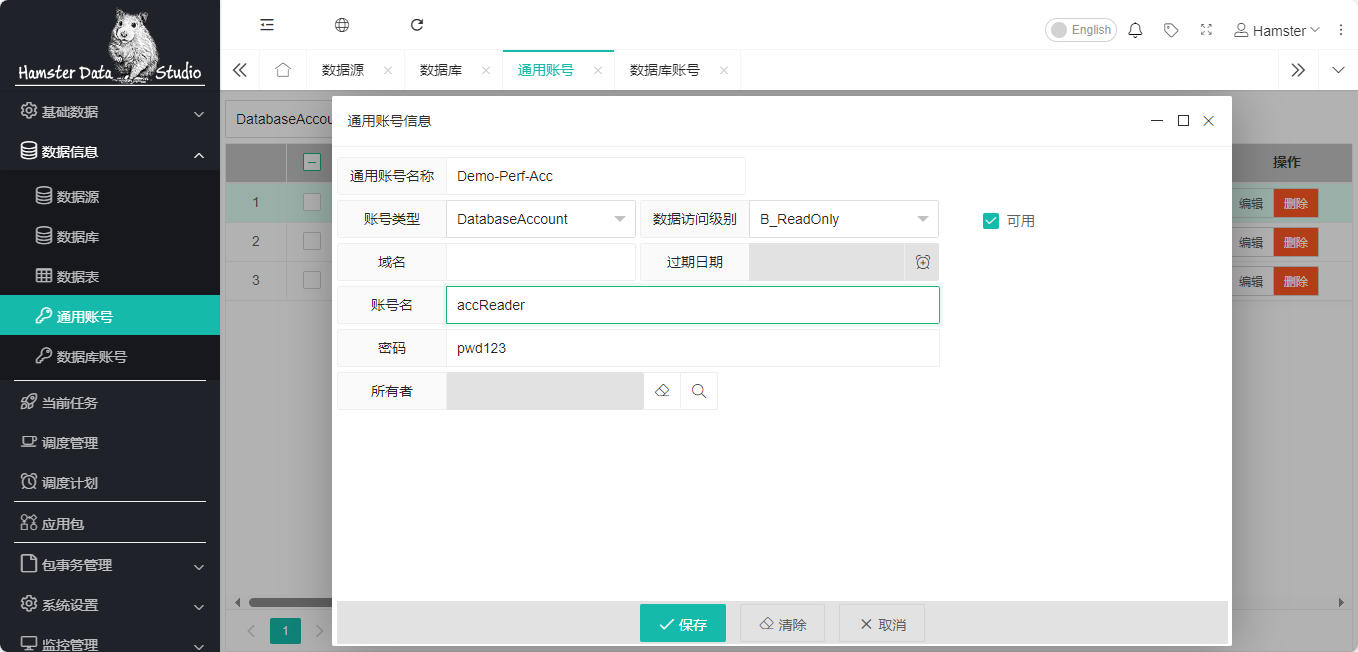This screenshot has width=1358, height=652.
Task: Refresh the page with the reload icon
Action: tap(417, 25)
